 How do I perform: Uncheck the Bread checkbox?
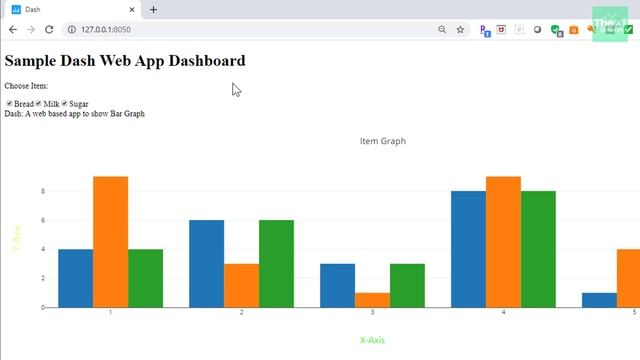(x=9, y=103)
